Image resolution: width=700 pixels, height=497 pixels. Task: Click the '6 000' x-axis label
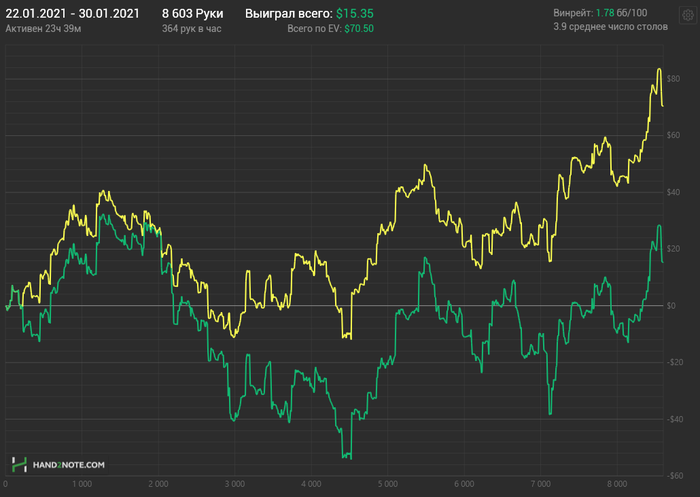click(x=464, y=484)
